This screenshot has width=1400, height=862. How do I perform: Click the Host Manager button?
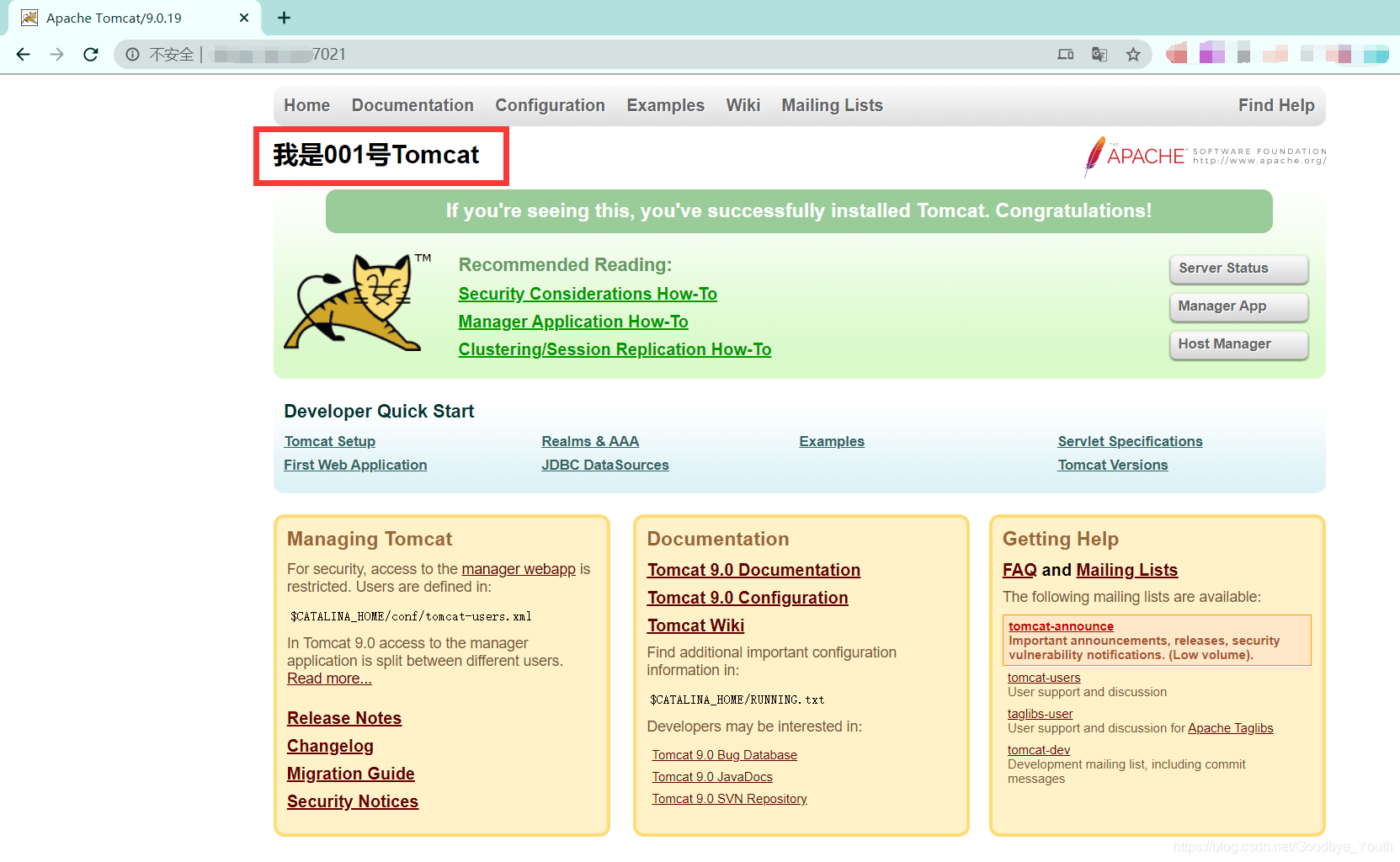click(1238, 344)
